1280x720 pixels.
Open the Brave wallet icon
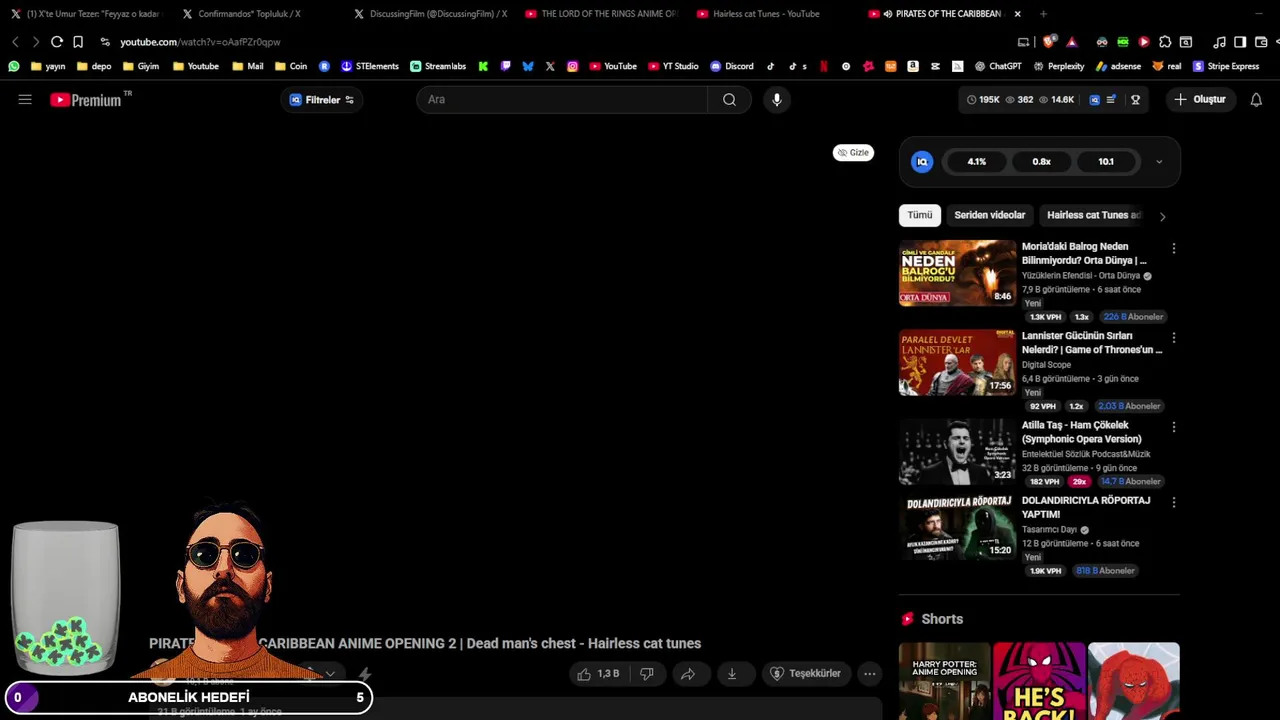pyautogui.click(x=1261, y=42)
